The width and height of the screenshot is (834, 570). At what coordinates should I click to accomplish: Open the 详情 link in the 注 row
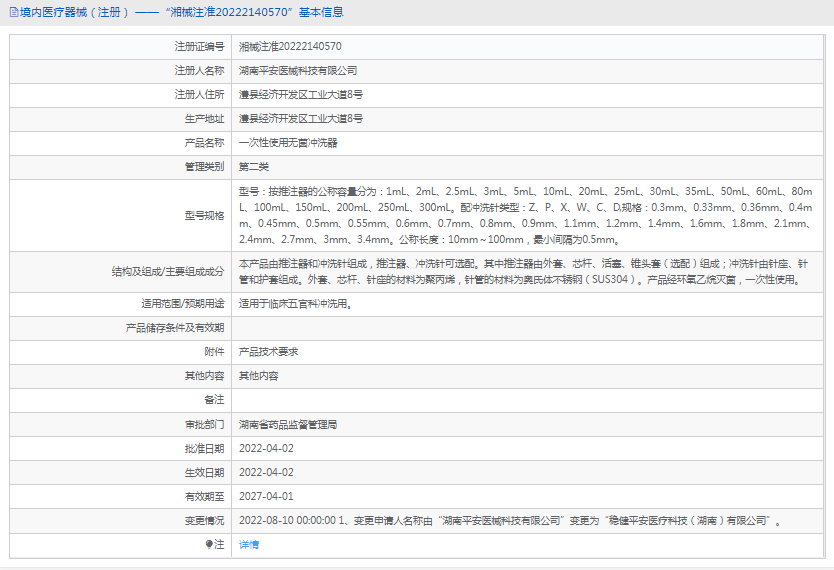248,544
